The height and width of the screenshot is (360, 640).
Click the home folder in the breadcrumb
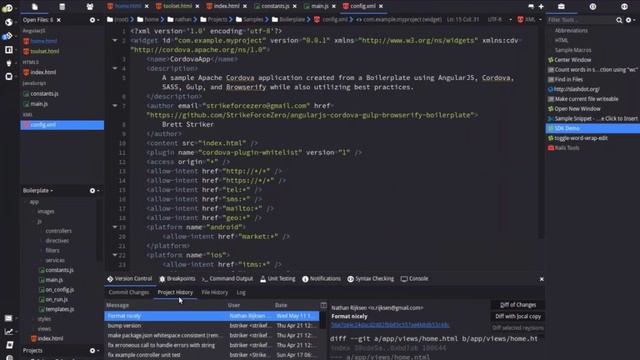click(x=148, y=19)
